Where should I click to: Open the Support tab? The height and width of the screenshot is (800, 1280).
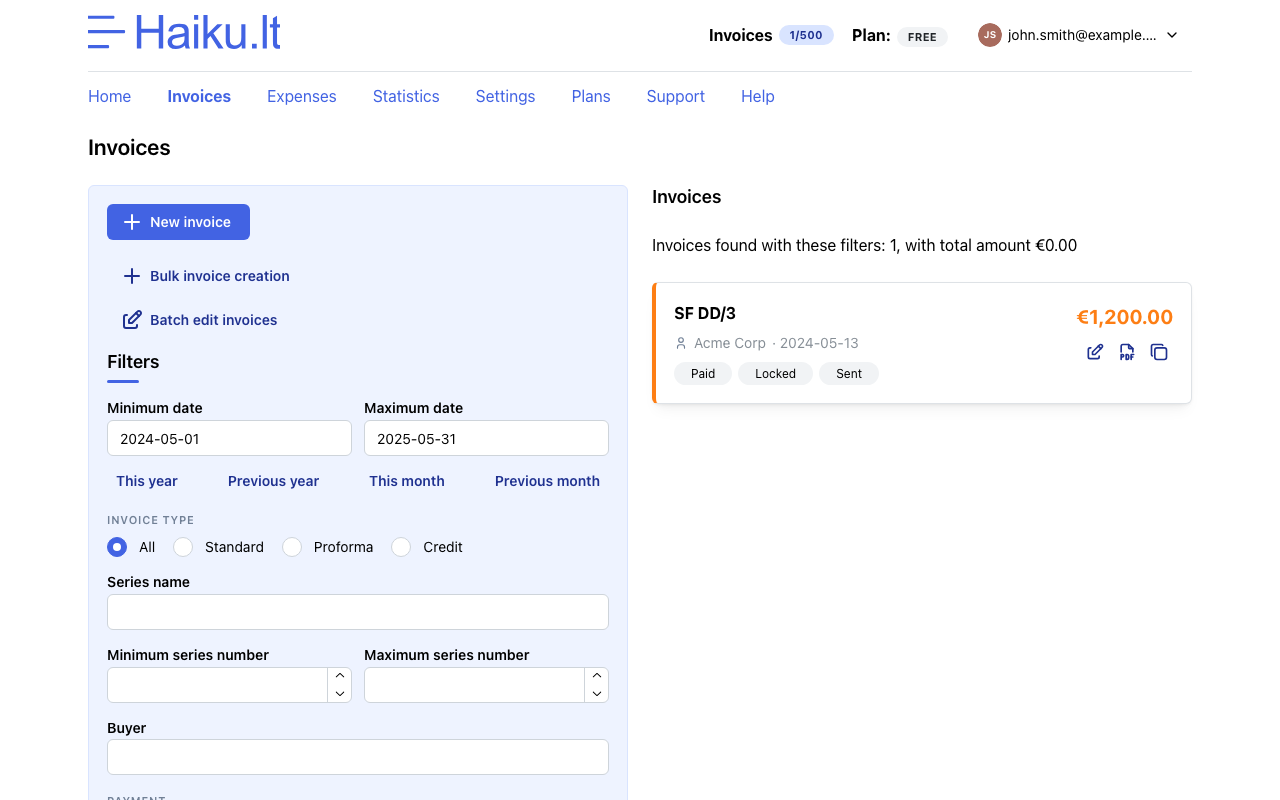click(676, 96)
